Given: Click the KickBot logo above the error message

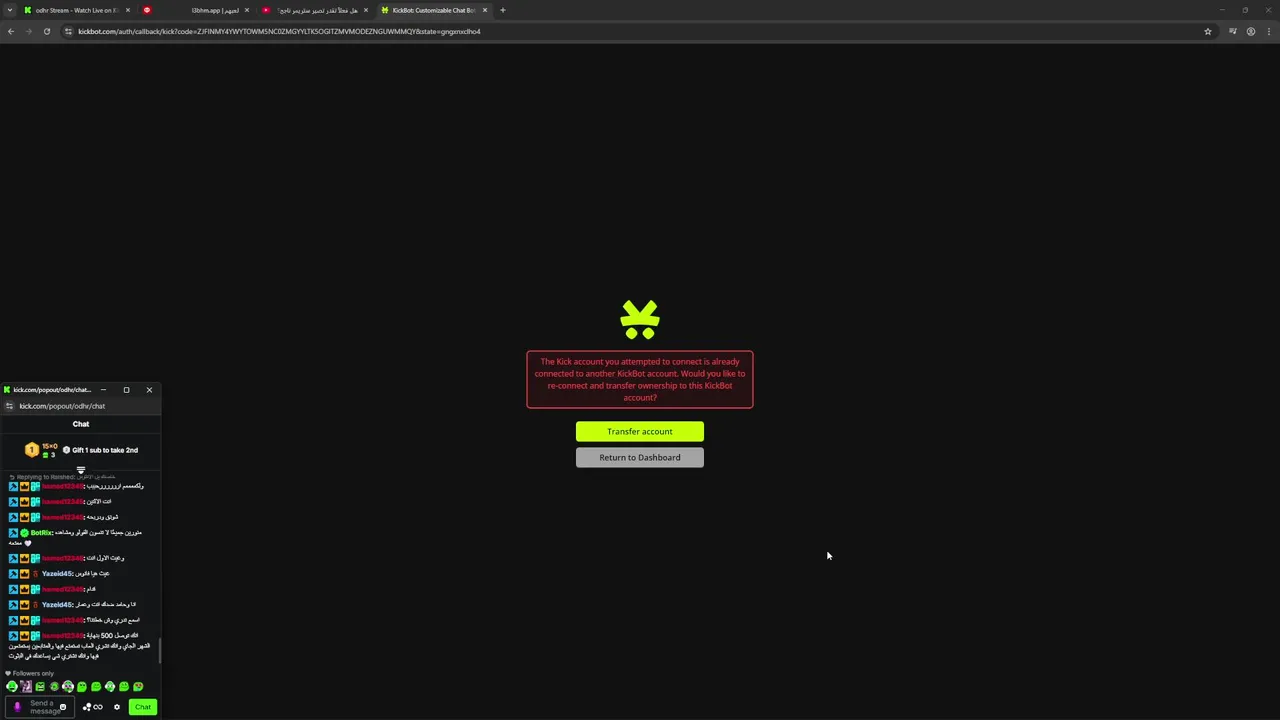Looking at the screenshot, I should [640, 320].
